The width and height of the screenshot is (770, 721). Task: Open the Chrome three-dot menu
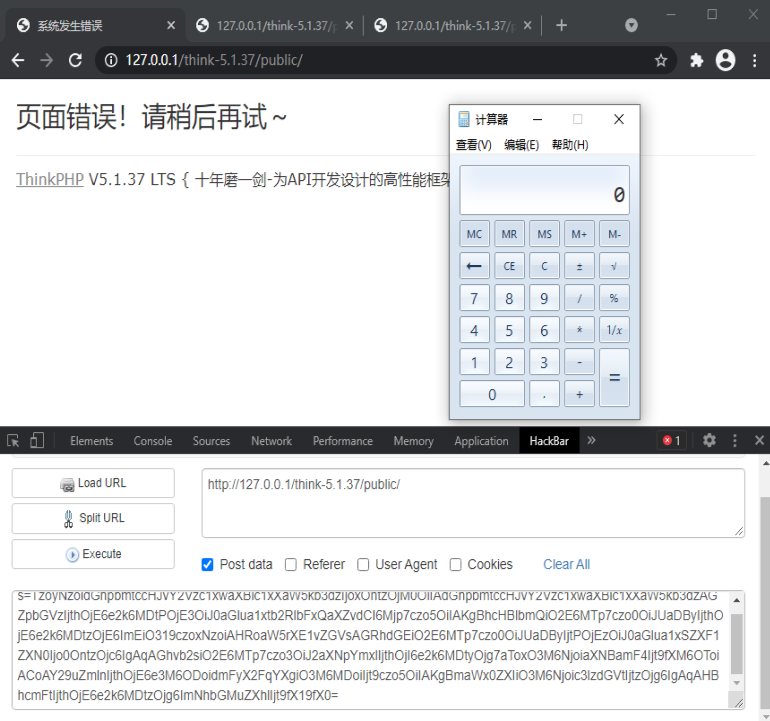tap(754, 60)
